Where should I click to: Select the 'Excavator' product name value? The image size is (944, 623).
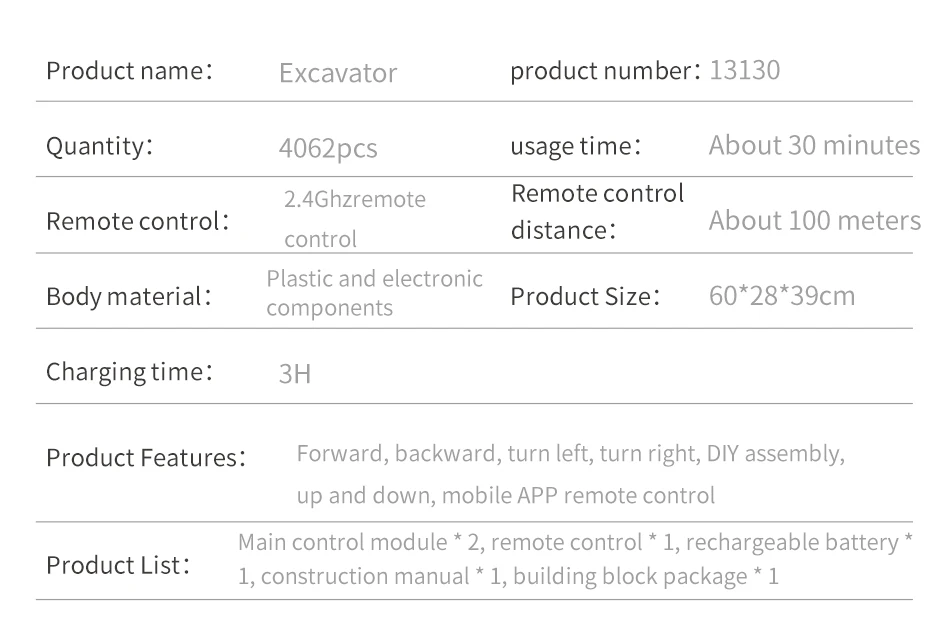click(338, 73)
